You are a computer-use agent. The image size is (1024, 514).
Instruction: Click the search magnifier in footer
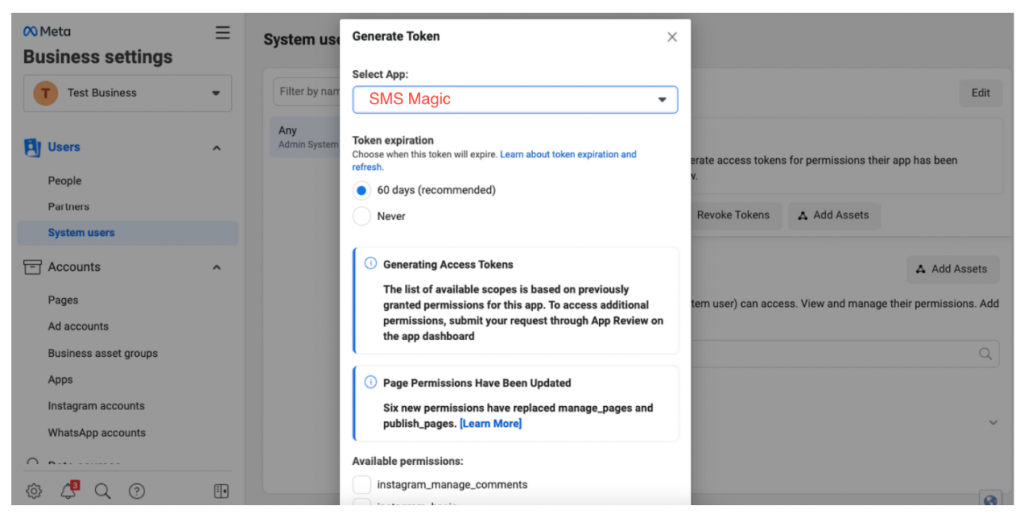(x=103, y=491)
